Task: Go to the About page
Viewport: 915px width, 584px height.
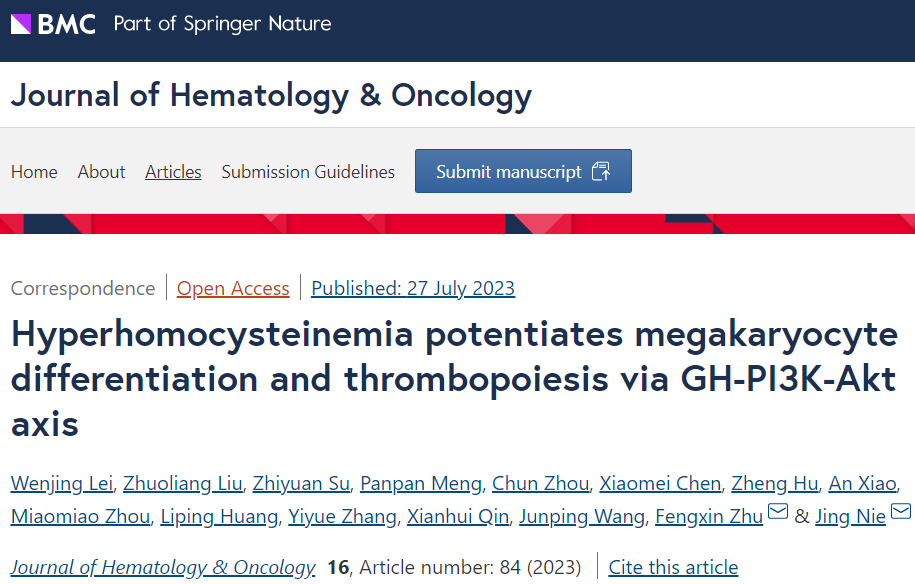Action: coord(102,172)
